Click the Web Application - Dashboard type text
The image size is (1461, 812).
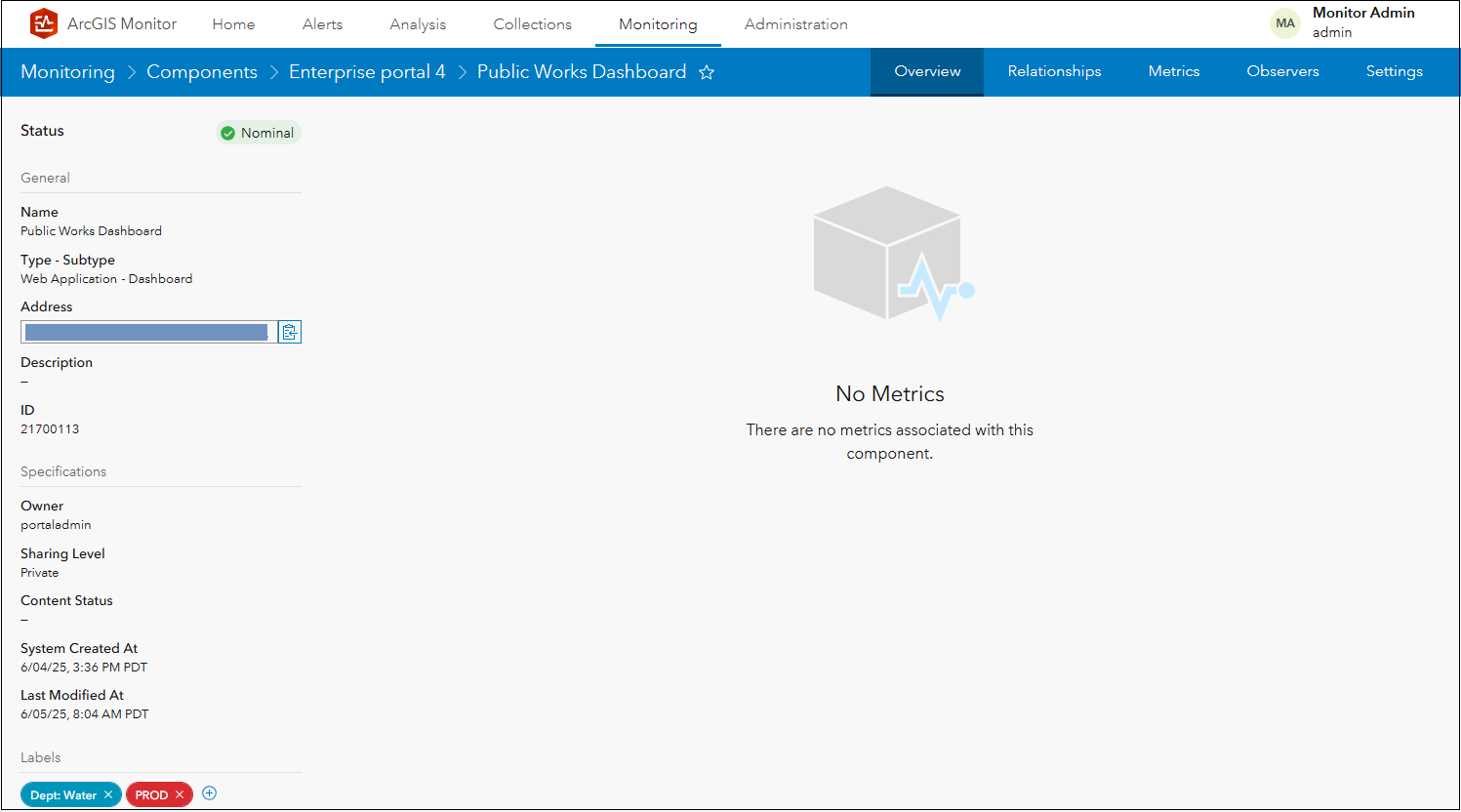(x=106, y=279)
